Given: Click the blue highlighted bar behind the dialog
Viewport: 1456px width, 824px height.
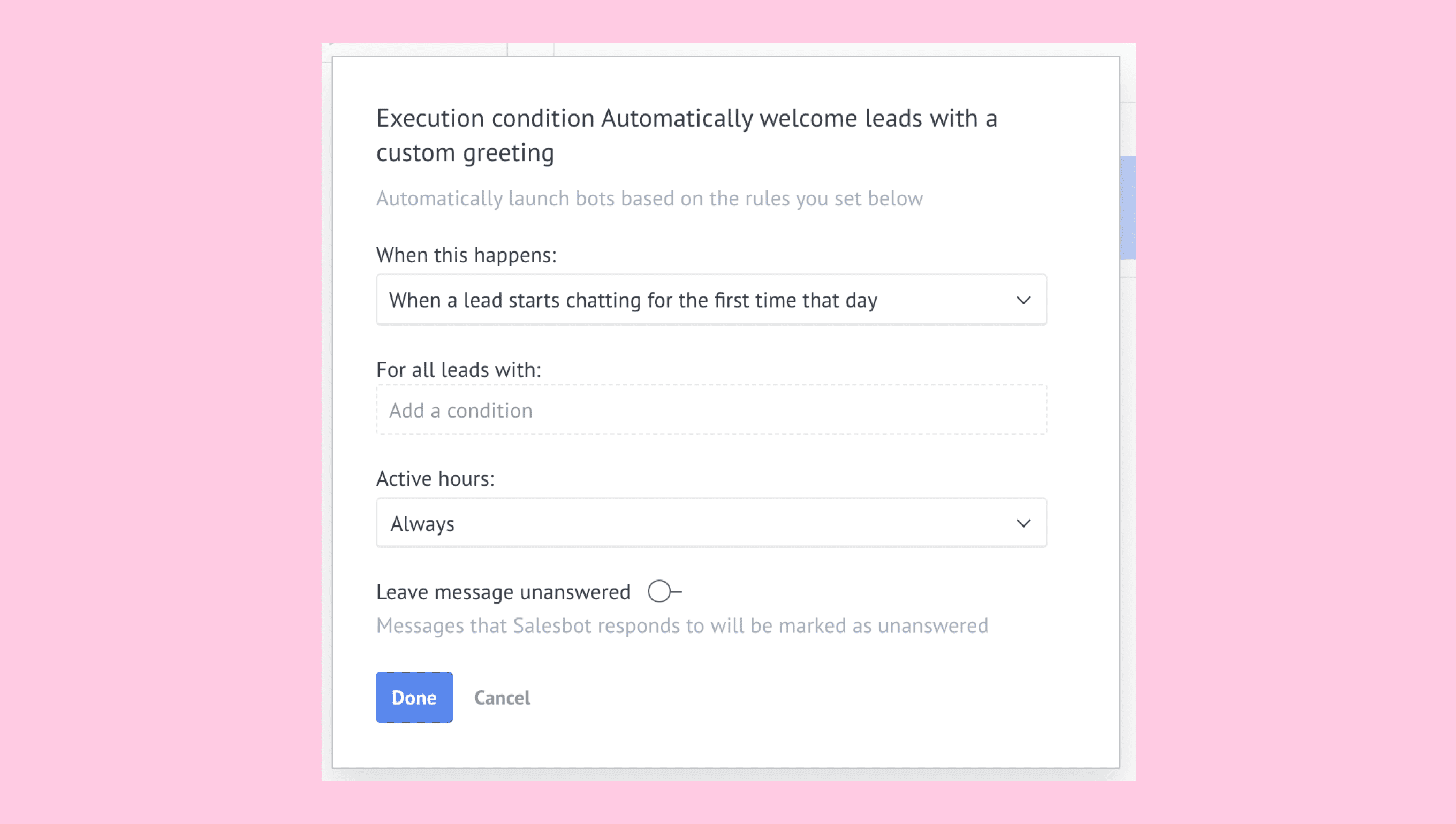Looking at the screenshot, I should coord(1128,208).
